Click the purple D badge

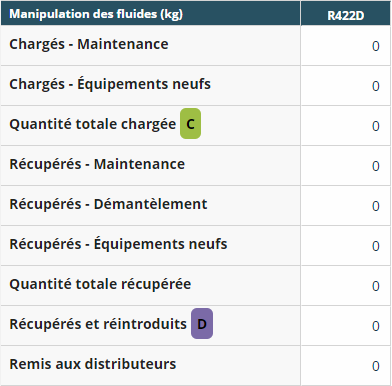202,324
